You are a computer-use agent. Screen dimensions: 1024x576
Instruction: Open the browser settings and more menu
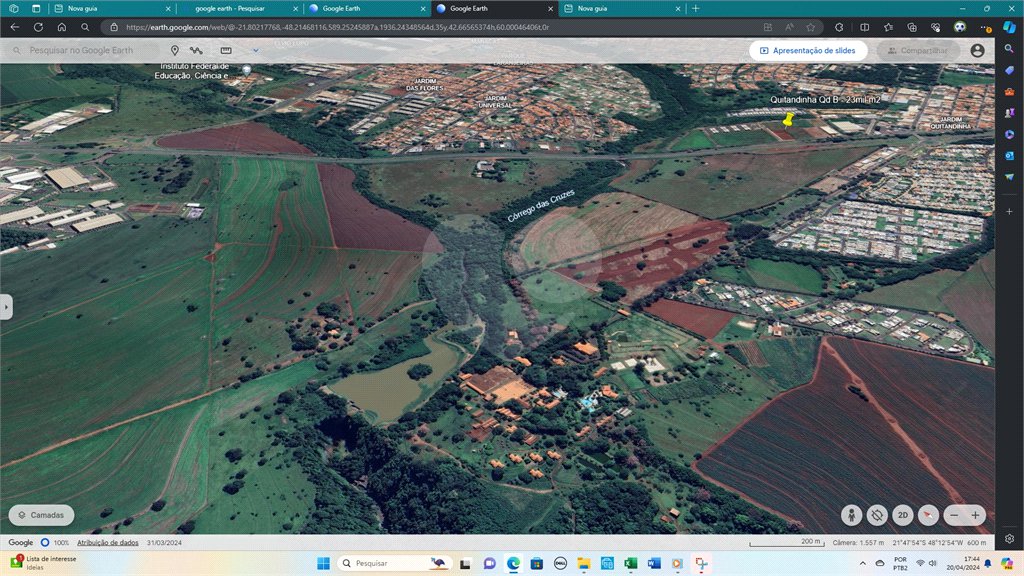pyautogui.click(x=985, y=27)
